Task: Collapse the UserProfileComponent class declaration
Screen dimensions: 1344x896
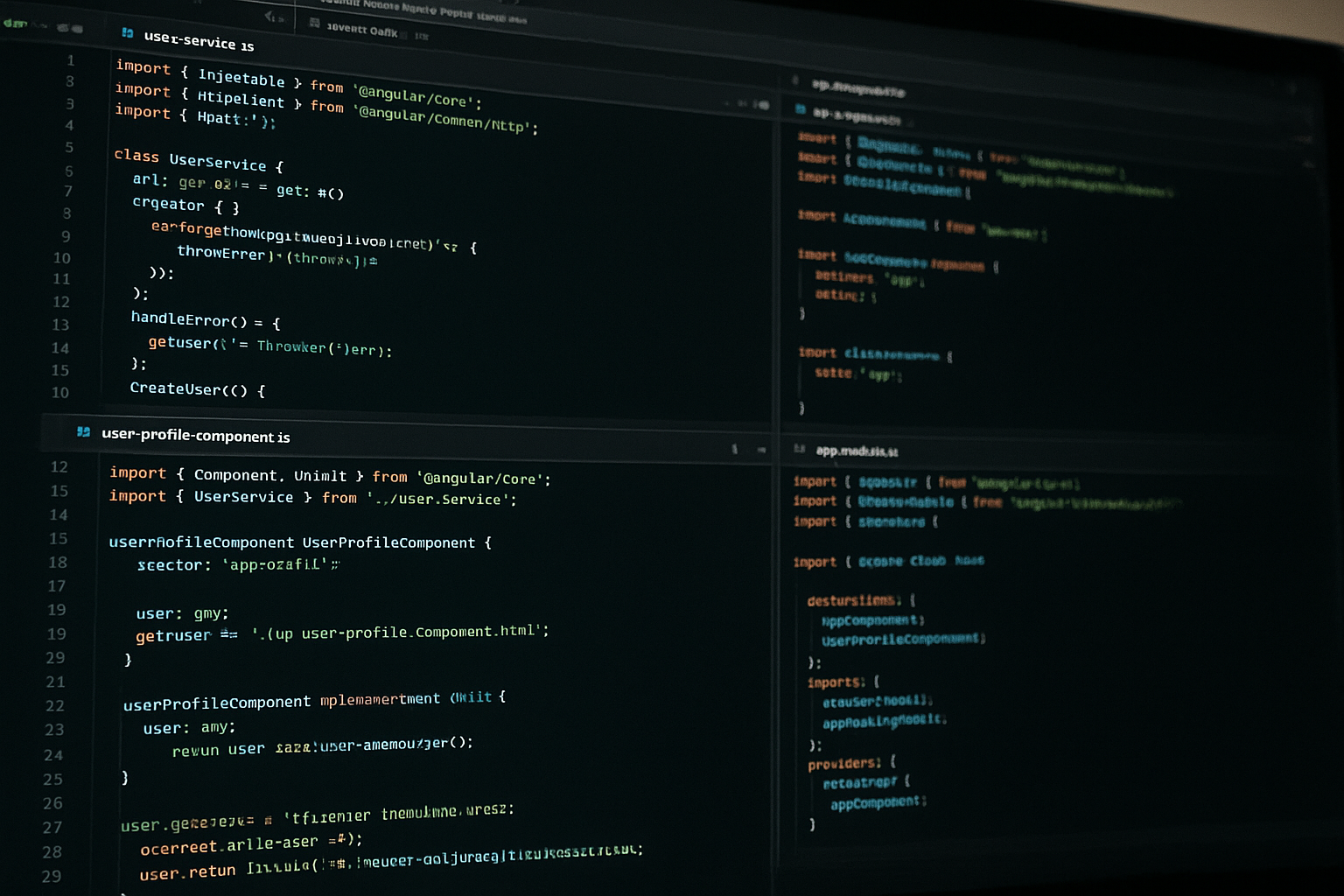Action: 96,542
